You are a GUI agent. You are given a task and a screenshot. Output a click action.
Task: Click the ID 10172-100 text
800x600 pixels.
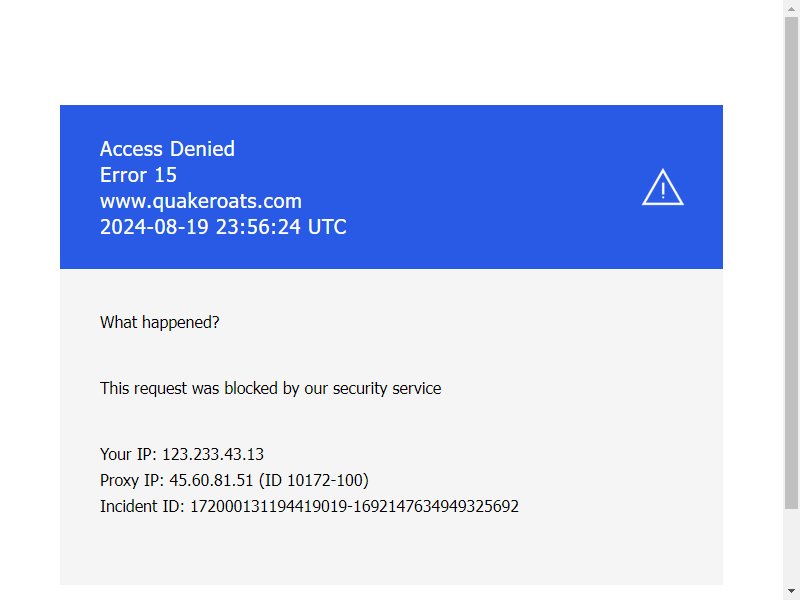(314, 480)
